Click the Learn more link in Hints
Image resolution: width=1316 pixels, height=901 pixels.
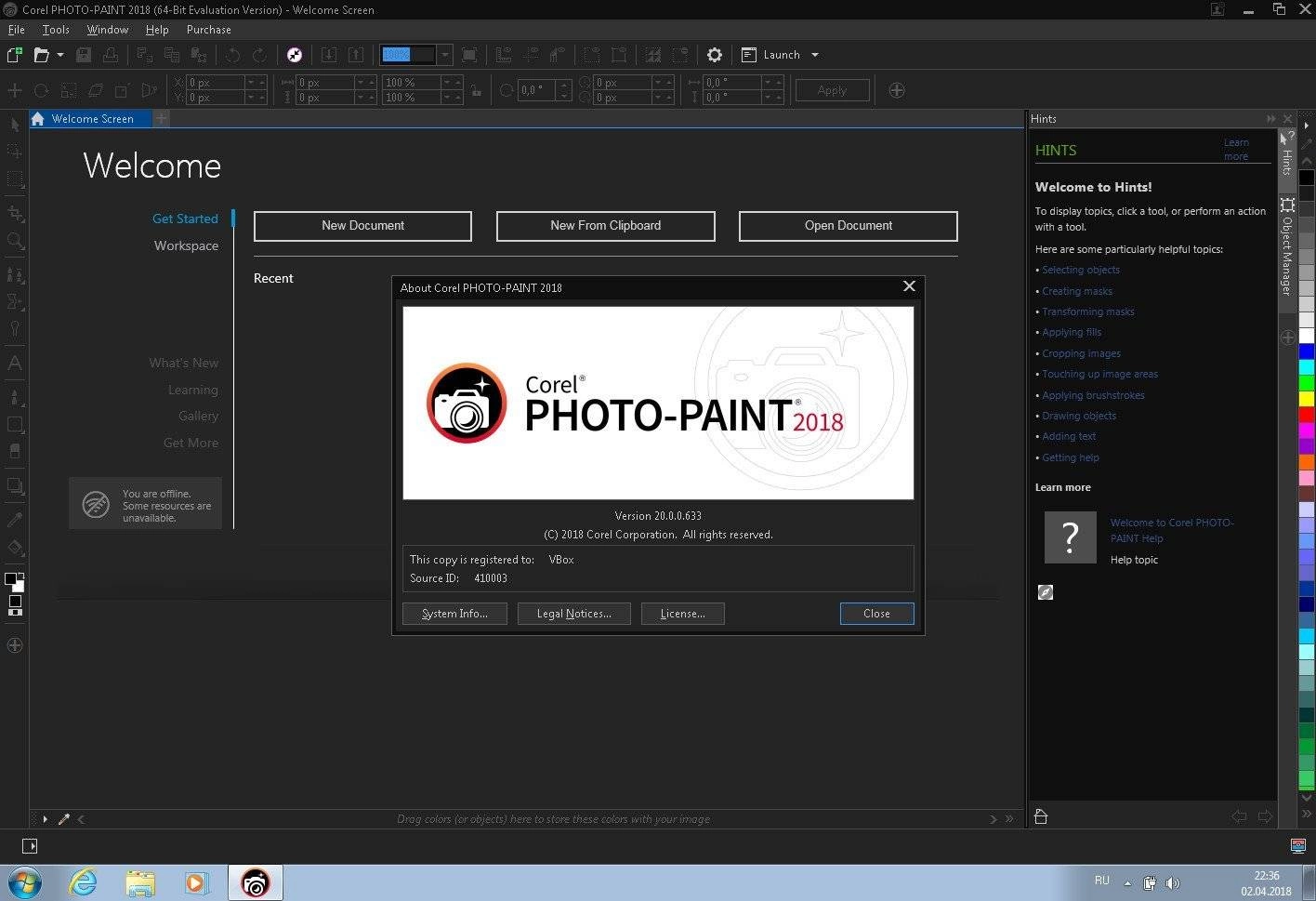pyautogui.click(x=1236, y=150)
